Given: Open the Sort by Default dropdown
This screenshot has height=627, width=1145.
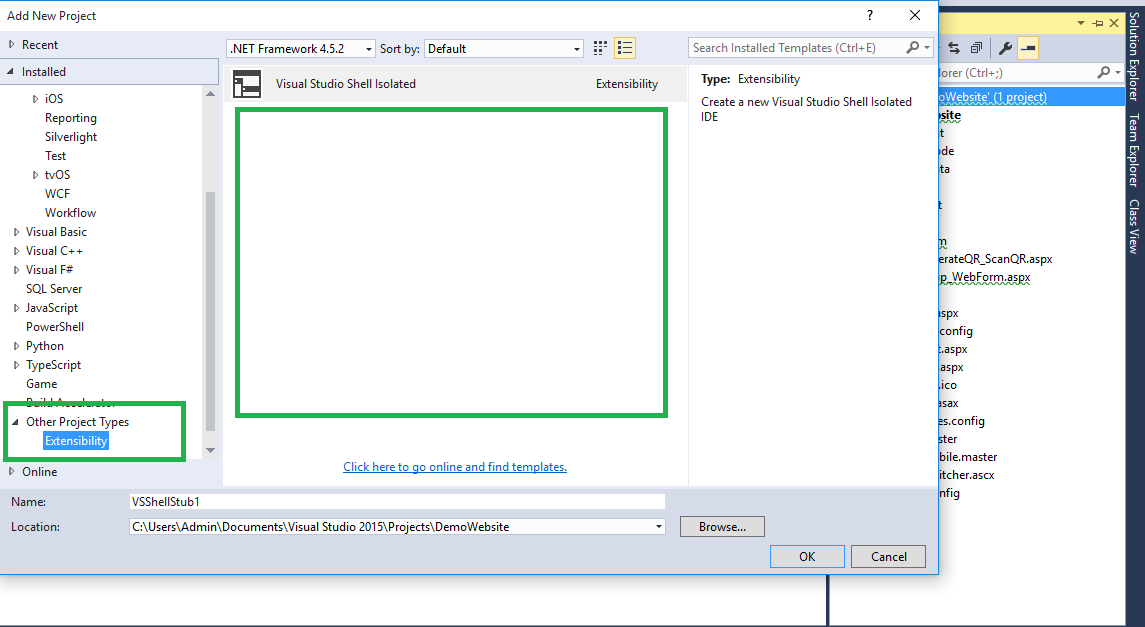Looking at the screenshot, I should click(x=577, y=47).
